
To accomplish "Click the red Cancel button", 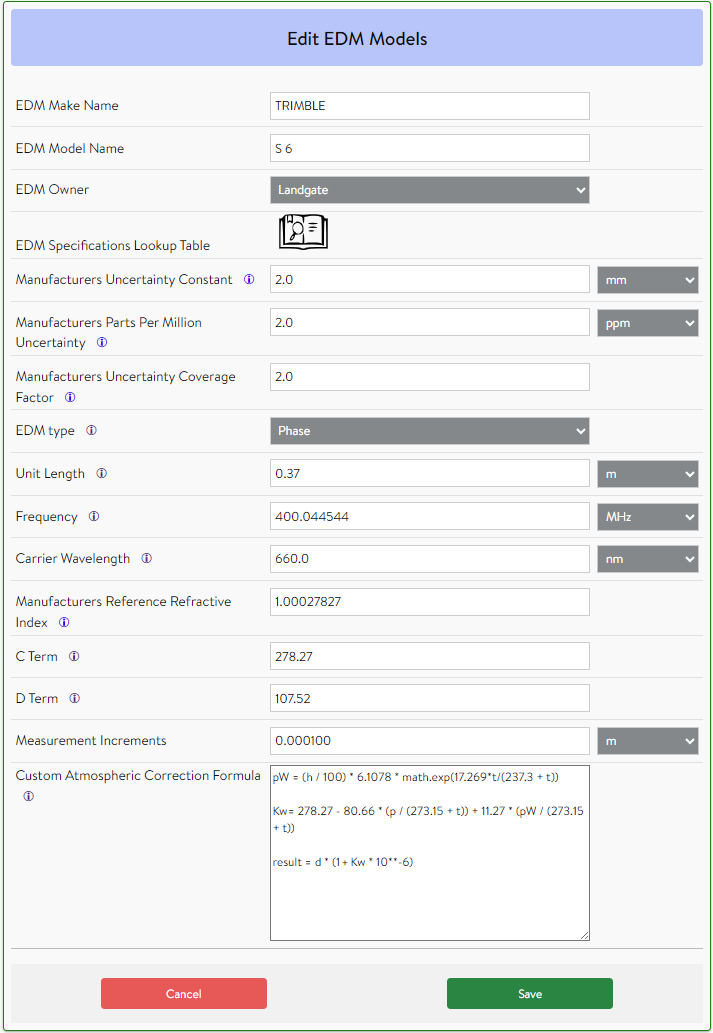I will pos(183,993).
